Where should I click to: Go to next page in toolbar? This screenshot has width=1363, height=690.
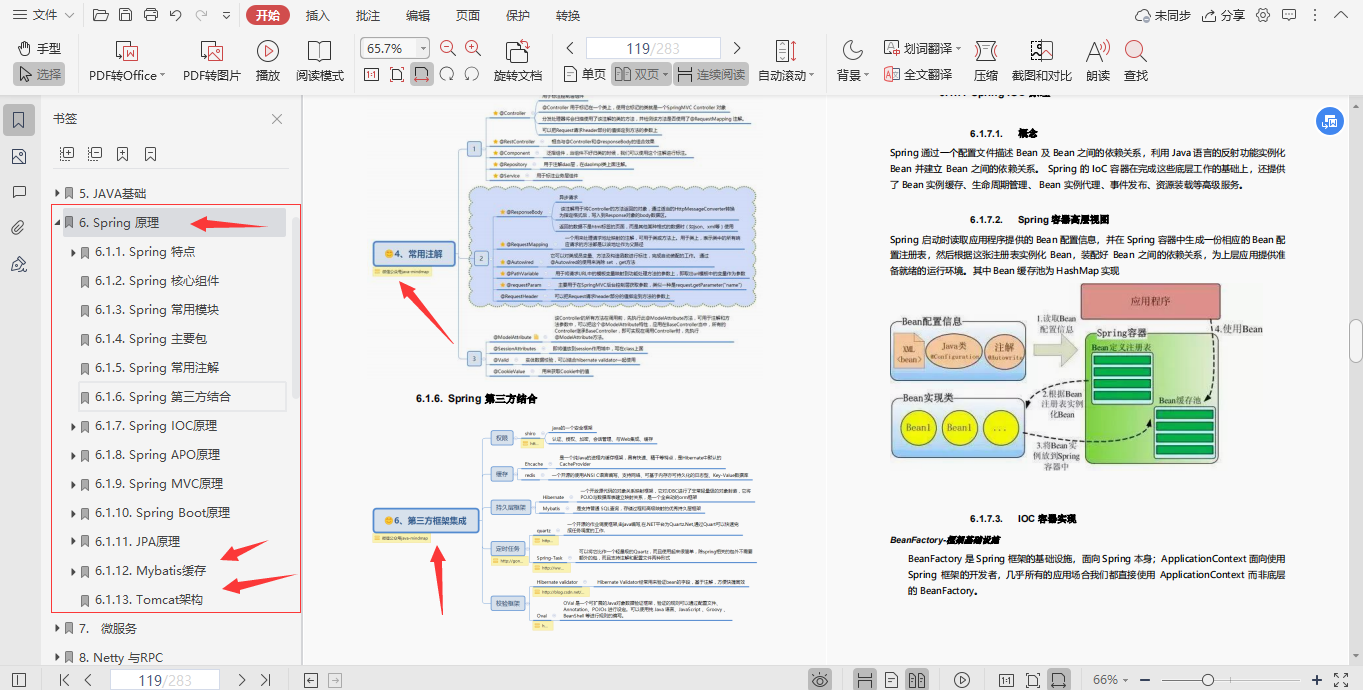[x=737, y=48]
